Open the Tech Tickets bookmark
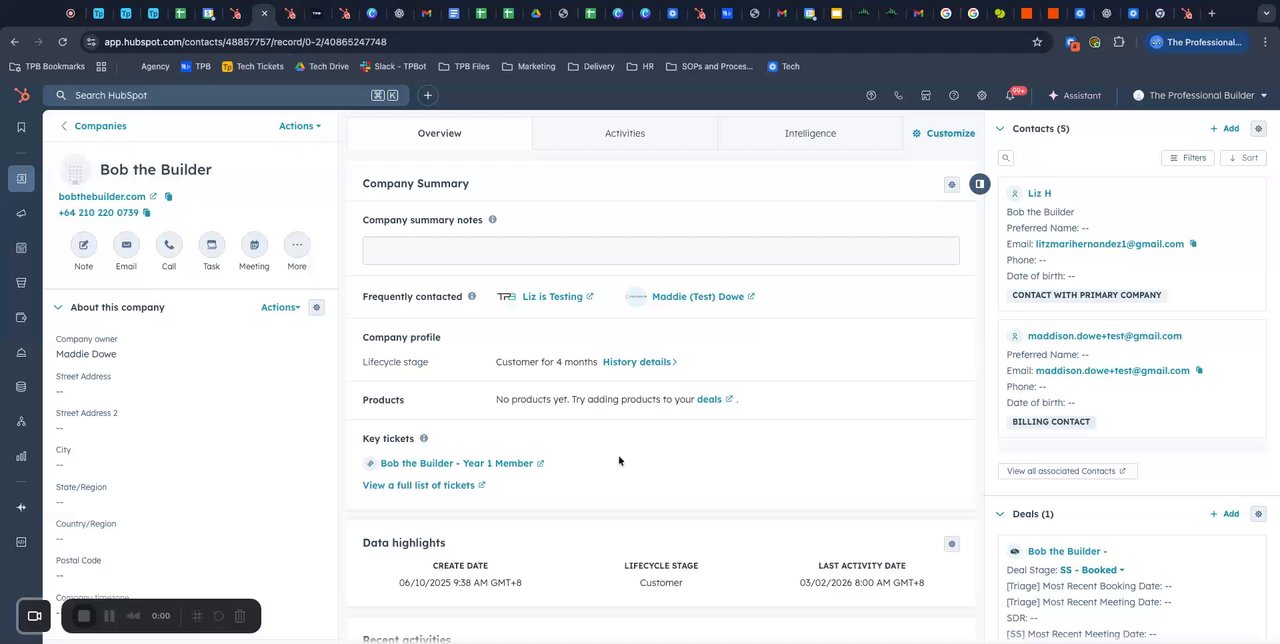The width and height of the screenshot is (1280, 644). coord(252,66)
